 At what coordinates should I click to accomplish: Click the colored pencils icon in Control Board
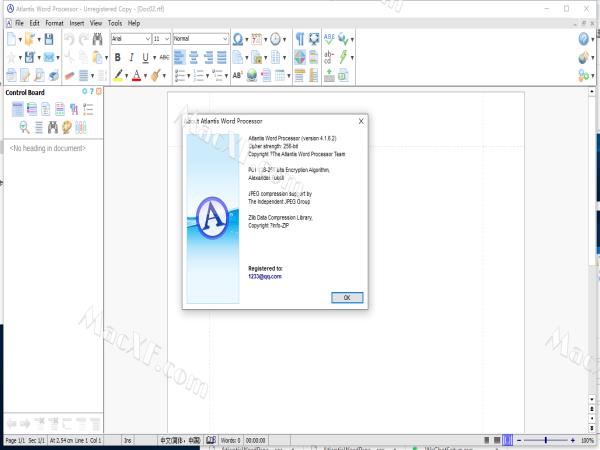click(x=81, y=127)
